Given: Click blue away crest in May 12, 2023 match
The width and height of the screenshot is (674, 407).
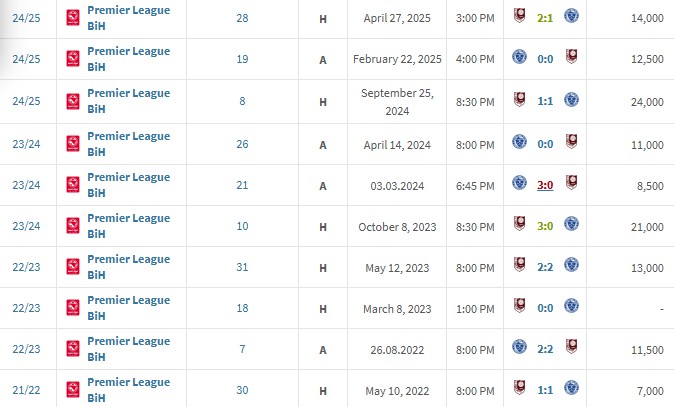Looking at the screenshot, I should pyautogui.click(x=571, y=265).
